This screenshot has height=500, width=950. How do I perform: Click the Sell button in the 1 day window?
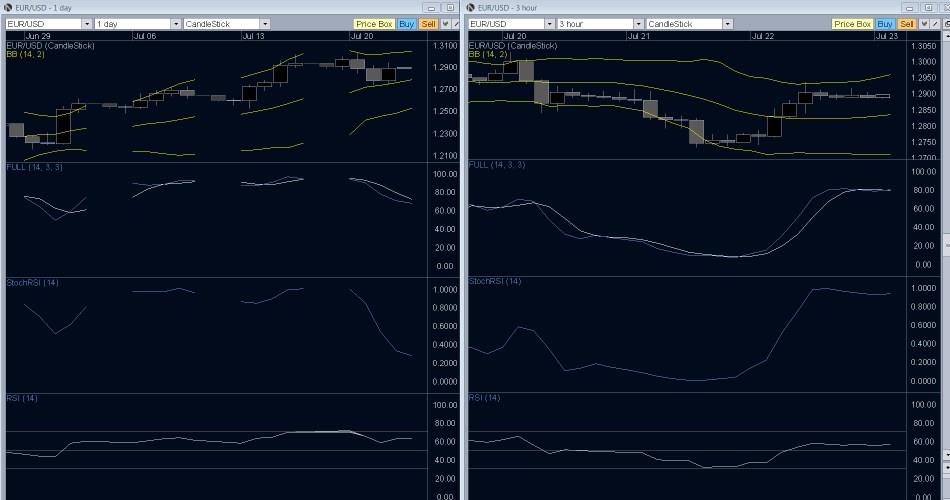428,24
